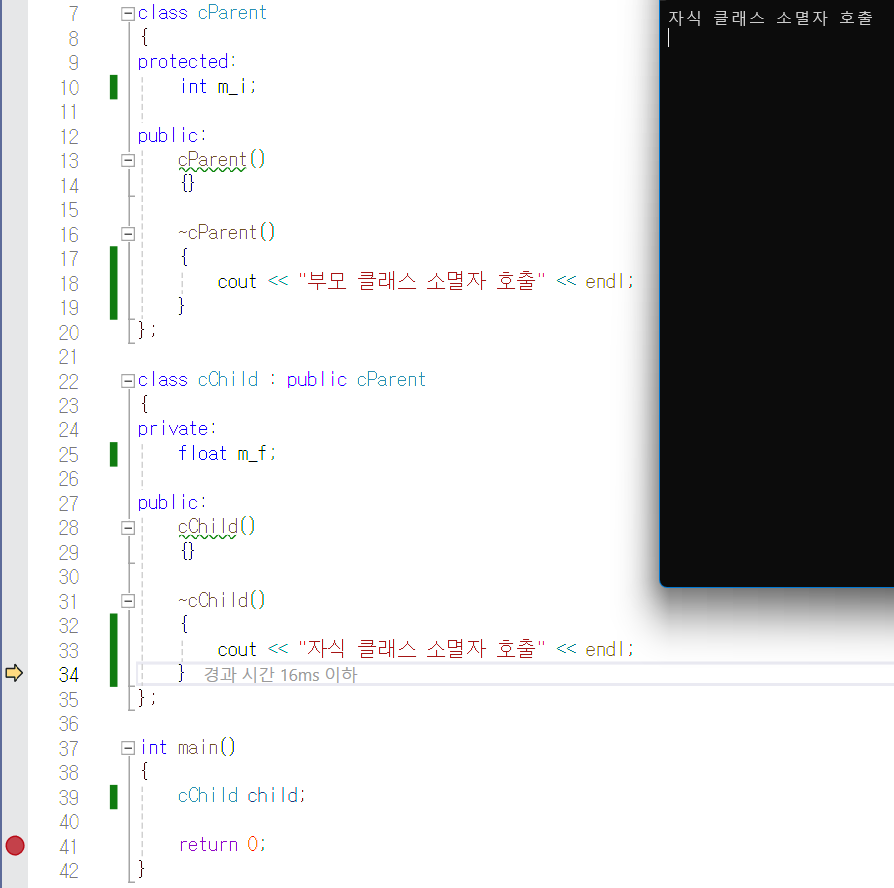Click the empty {} braces on line 29
Screen dimensions: 894x888
(188, 551)
